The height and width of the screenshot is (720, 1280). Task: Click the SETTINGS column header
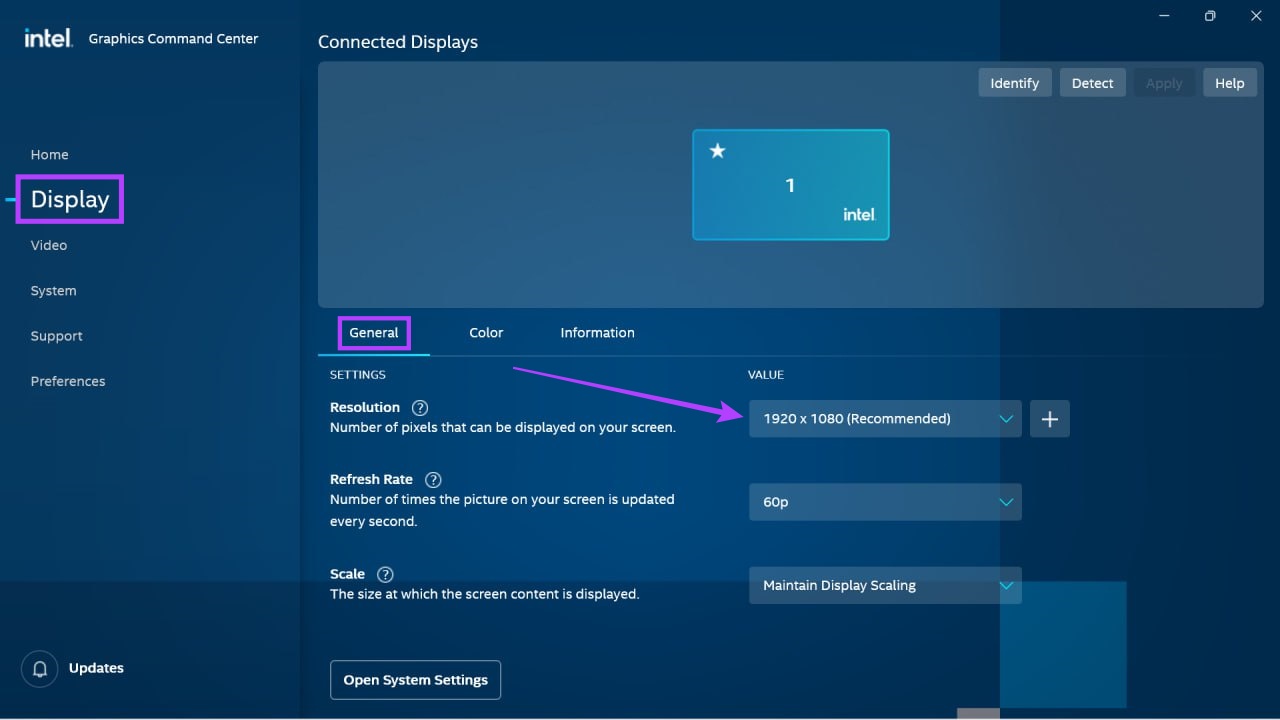pos(358,375)
